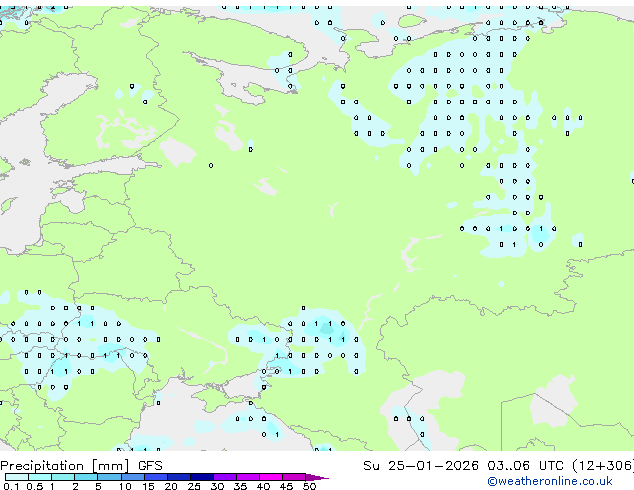
Task: Click the '40' legend label
Action: (263, 486)
